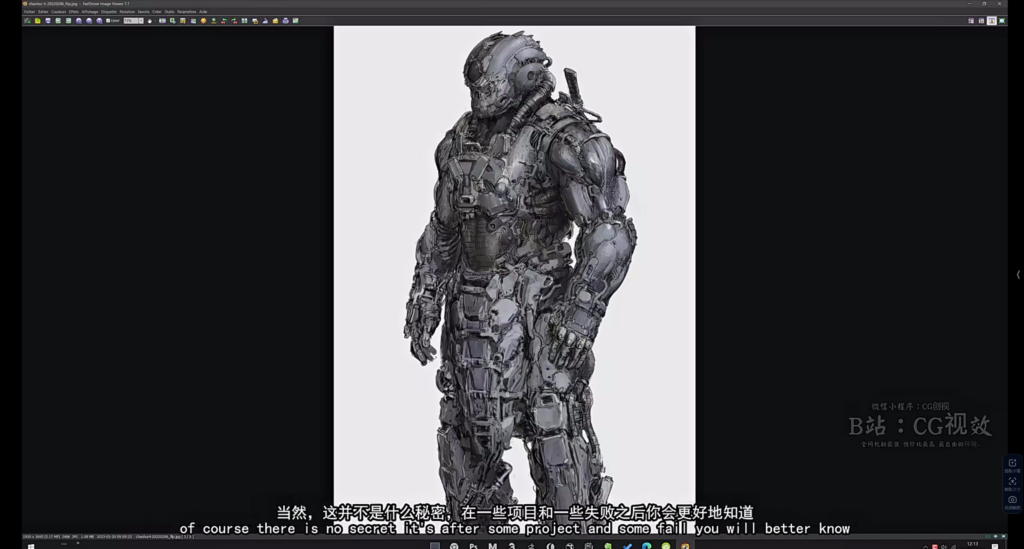Click the yellow Open folder toolbar icon

point(38,21)
